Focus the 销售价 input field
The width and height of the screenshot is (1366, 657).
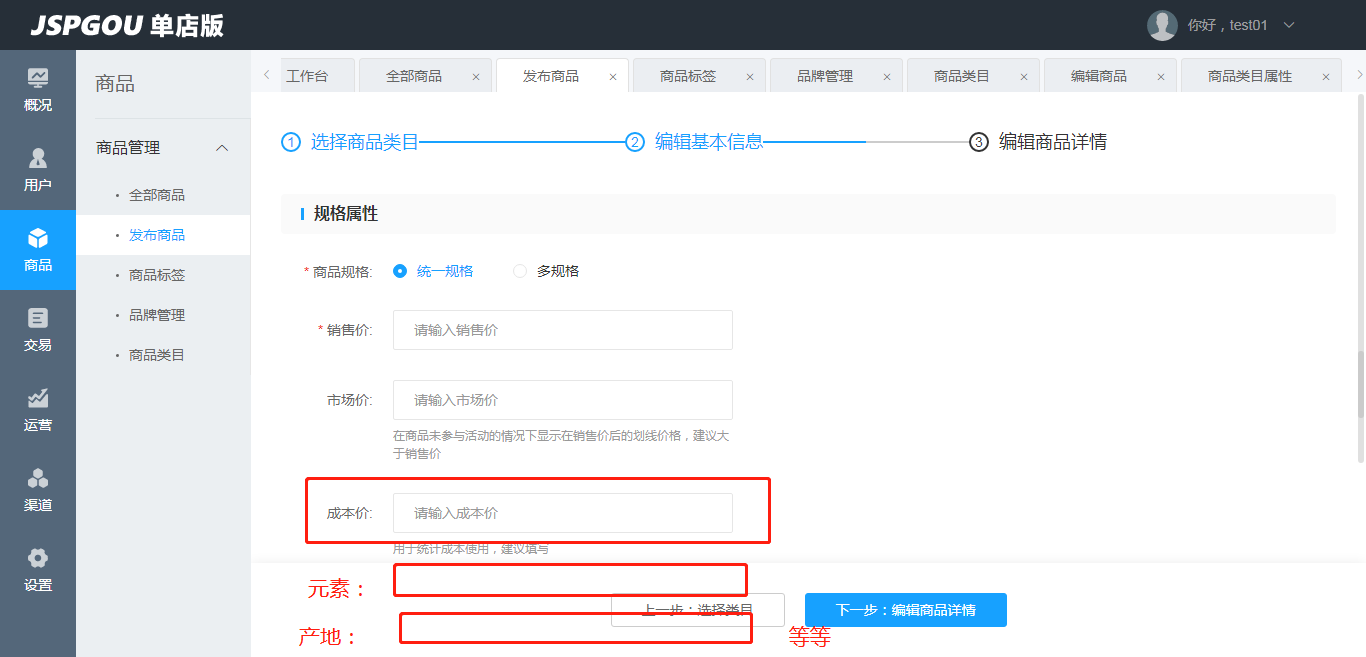(x=562, y=330)
